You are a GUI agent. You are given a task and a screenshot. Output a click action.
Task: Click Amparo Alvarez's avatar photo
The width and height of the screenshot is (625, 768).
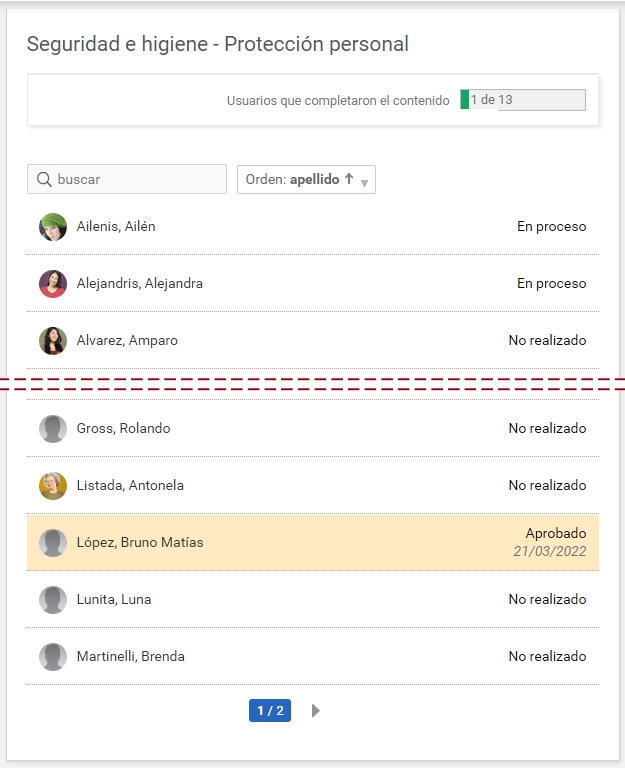tap(53, 341)
